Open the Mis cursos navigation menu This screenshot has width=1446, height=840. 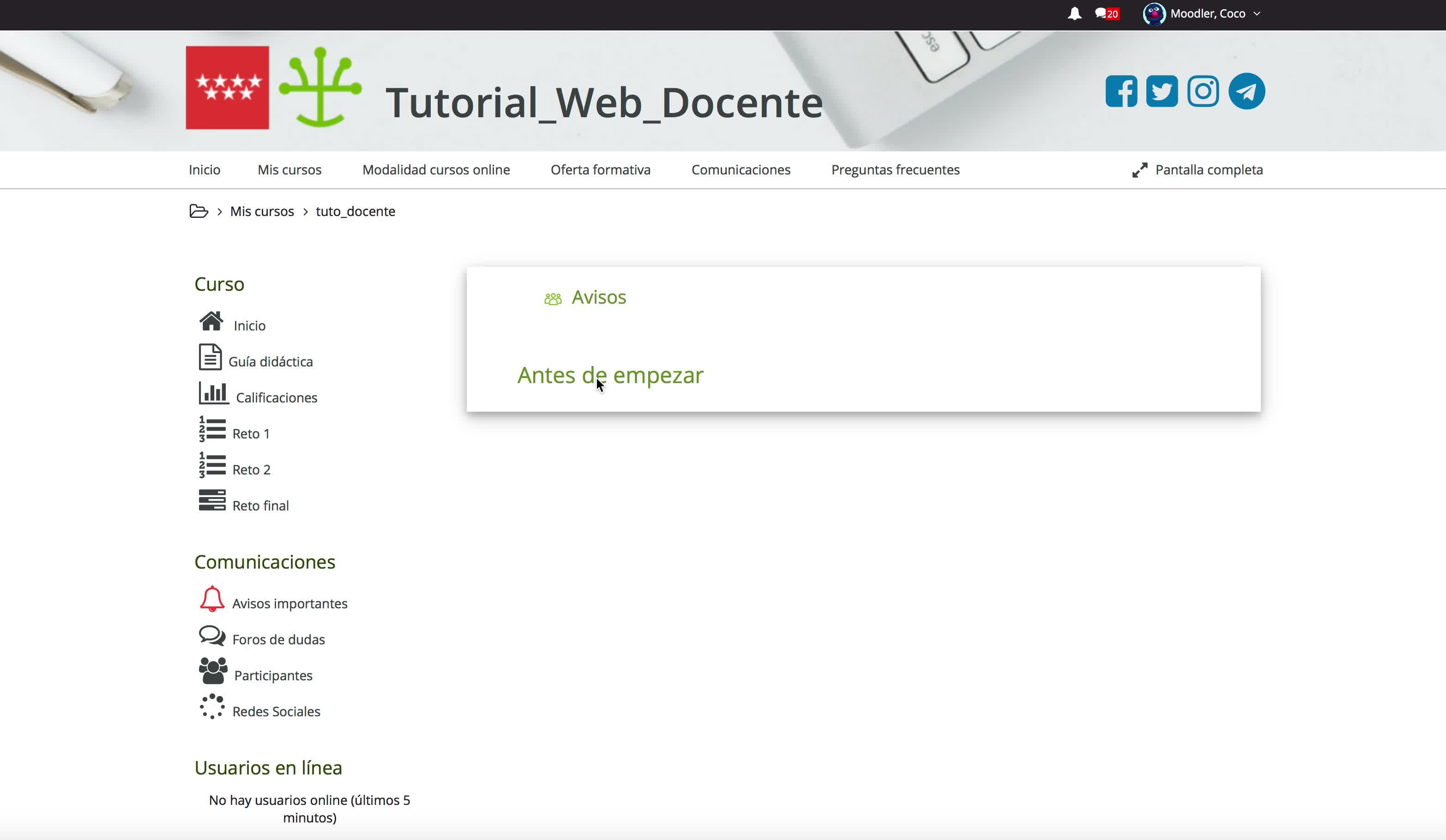coord(289,170)
